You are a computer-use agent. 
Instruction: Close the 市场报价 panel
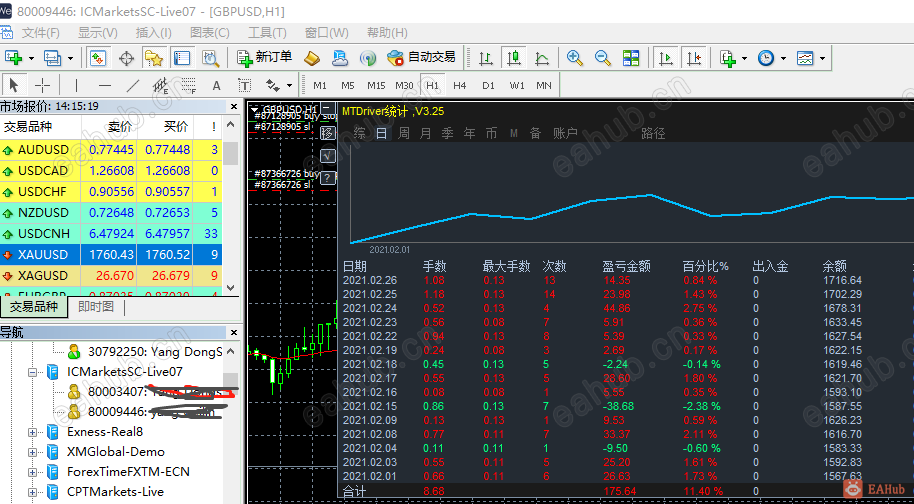pyautogui.click(x=234, y=107)
